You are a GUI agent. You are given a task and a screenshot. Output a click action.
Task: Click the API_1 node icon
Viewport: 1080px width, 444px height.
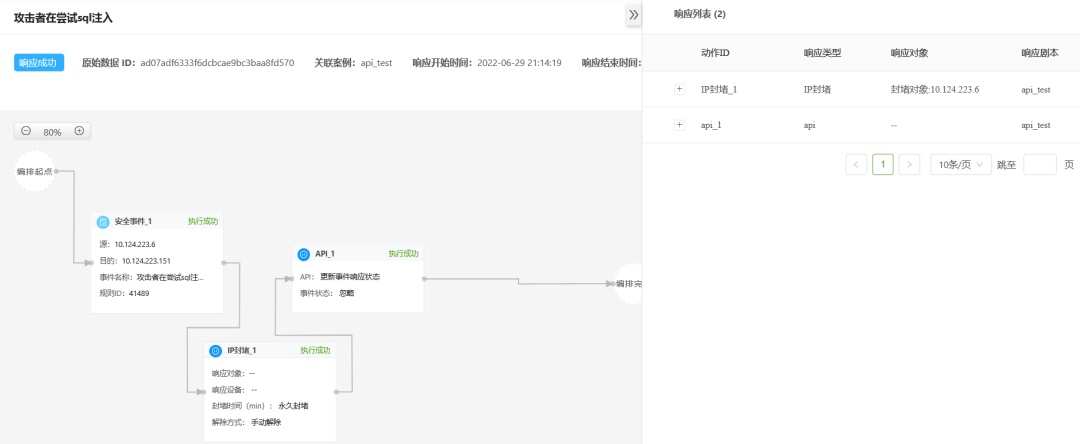click(303, 254)
